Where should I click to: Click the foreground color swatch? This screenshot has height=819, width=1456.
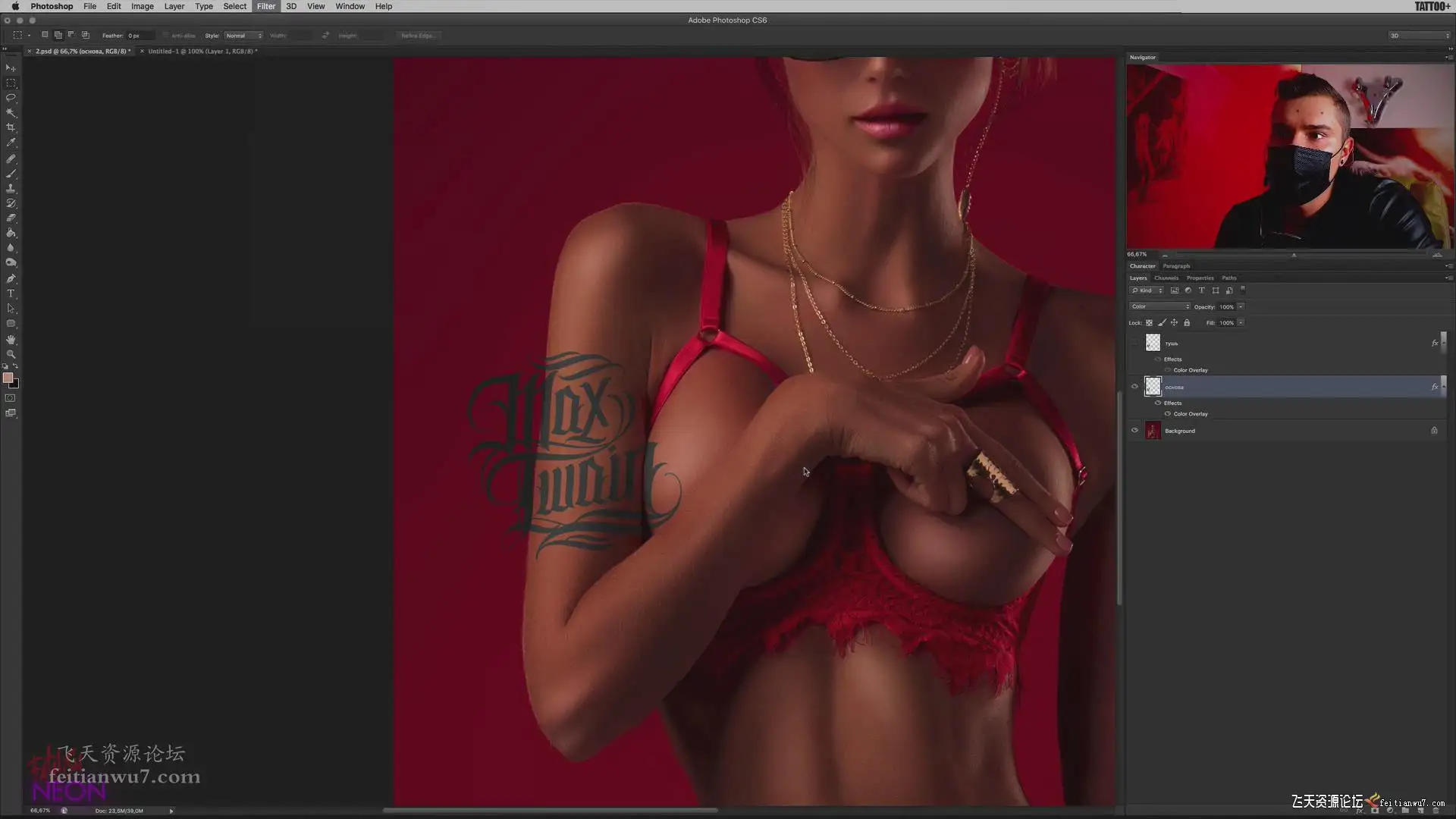point(8,378)
